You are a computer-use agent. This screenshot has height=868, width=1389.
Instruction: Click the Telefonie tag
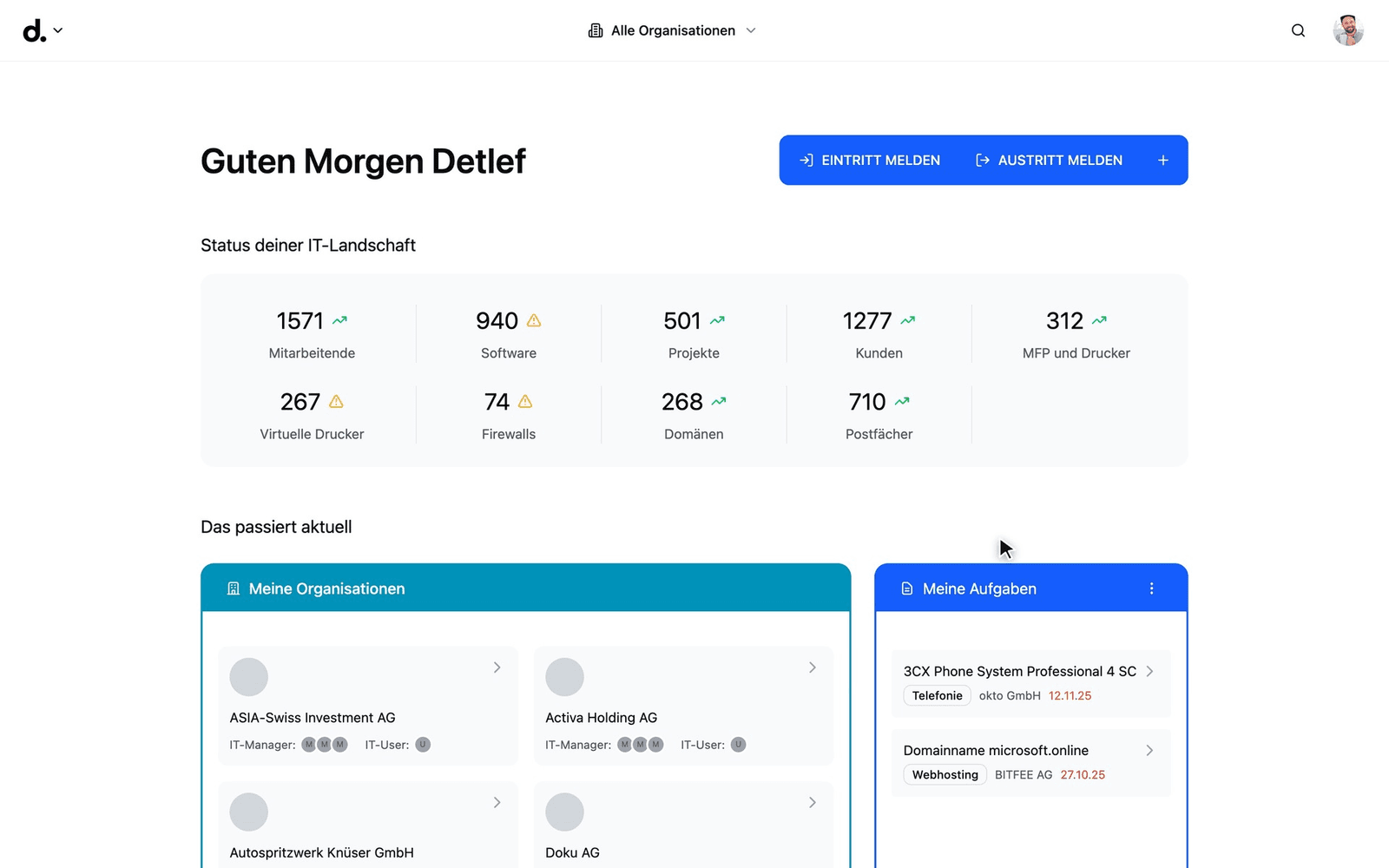[937, 695]
